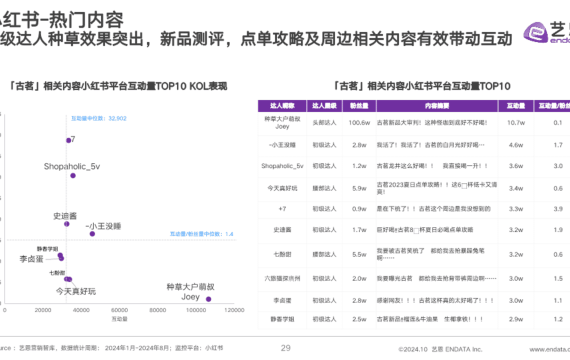
Task: Click fans cell '2.0w'
Action: coord(359,279)
